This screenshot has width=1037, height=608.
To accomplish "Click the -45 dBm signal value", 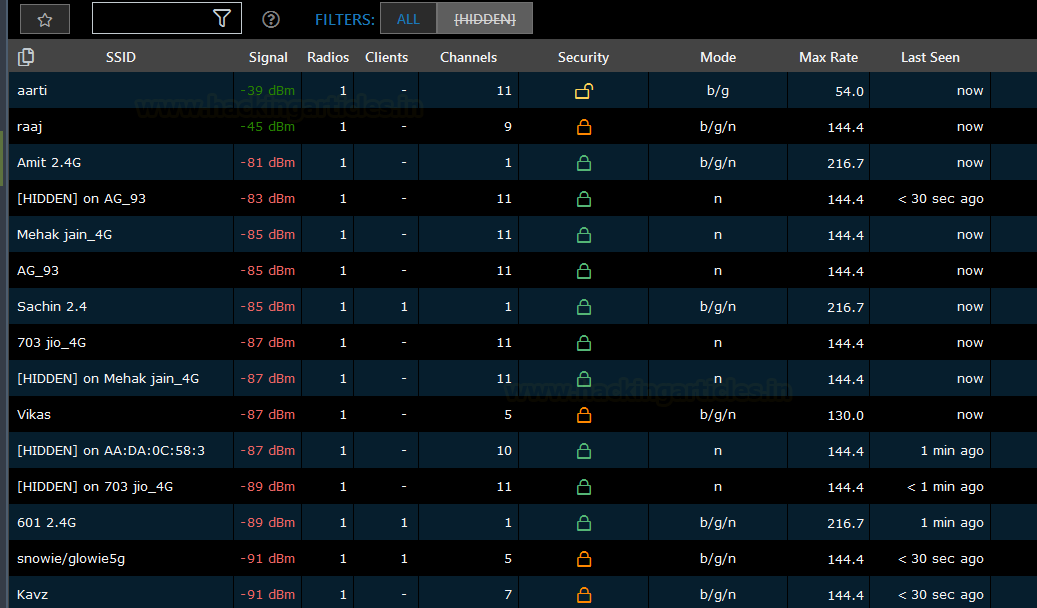I will tap(267, 126).
